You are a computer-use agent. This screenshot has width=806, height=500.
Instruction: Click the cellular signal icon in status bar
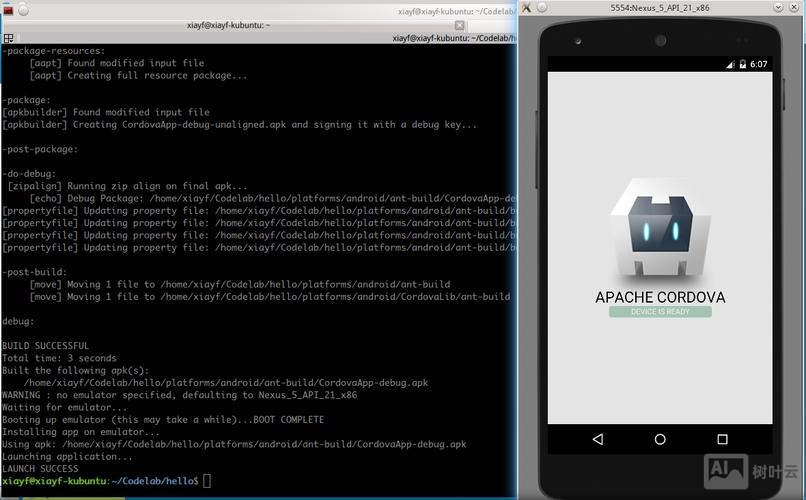pos(729,64)
